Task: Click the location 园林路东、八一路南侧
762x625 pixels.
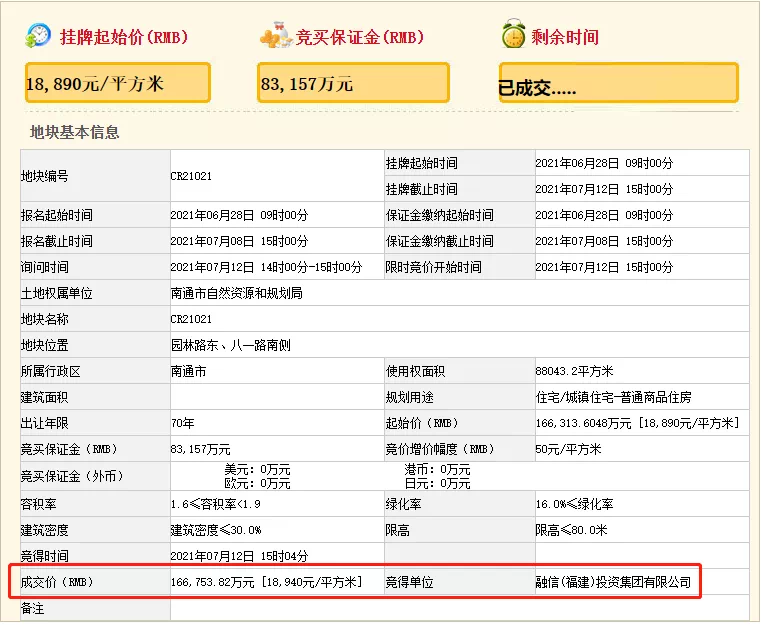Action: (x=231, y=345)
